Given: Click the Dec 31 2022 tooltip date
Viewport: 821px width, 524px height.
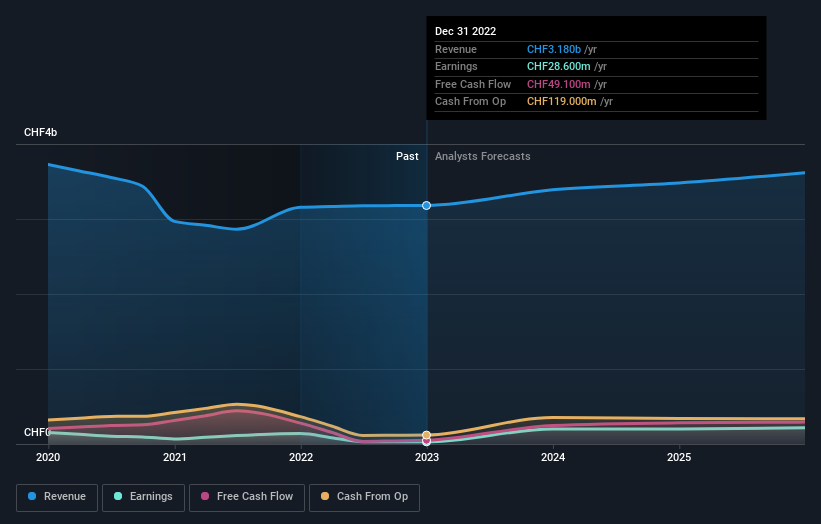Looking at the screenshot, I should click(465, 31).
